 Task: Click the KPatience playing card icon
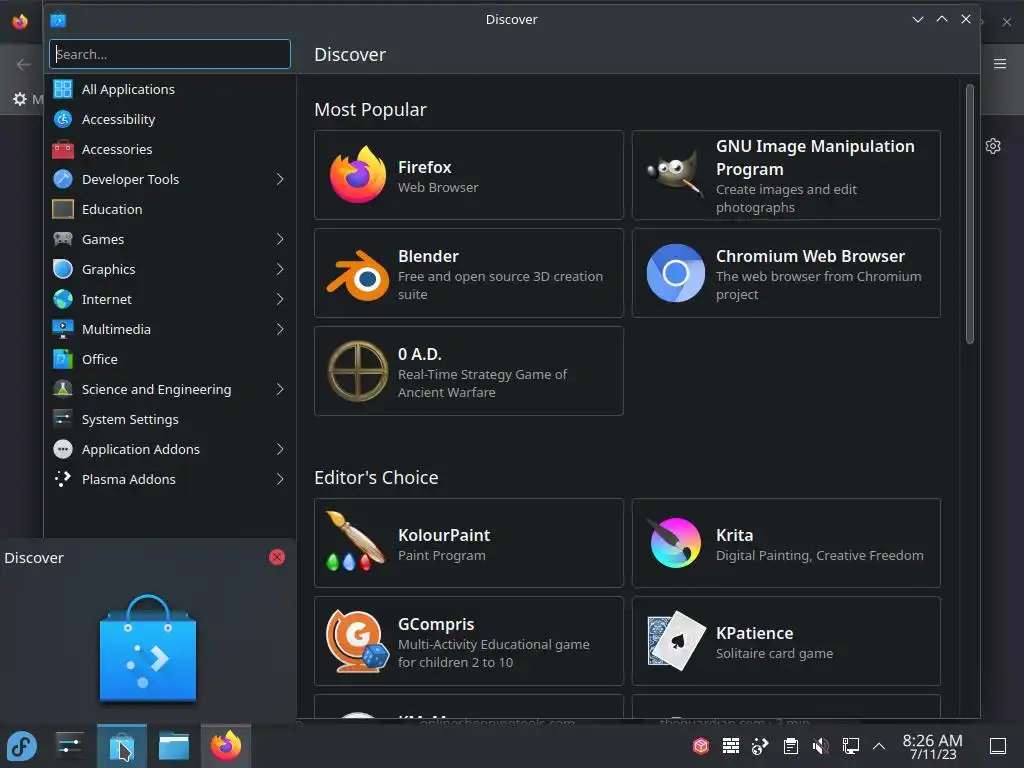click(x=677, y=641)
